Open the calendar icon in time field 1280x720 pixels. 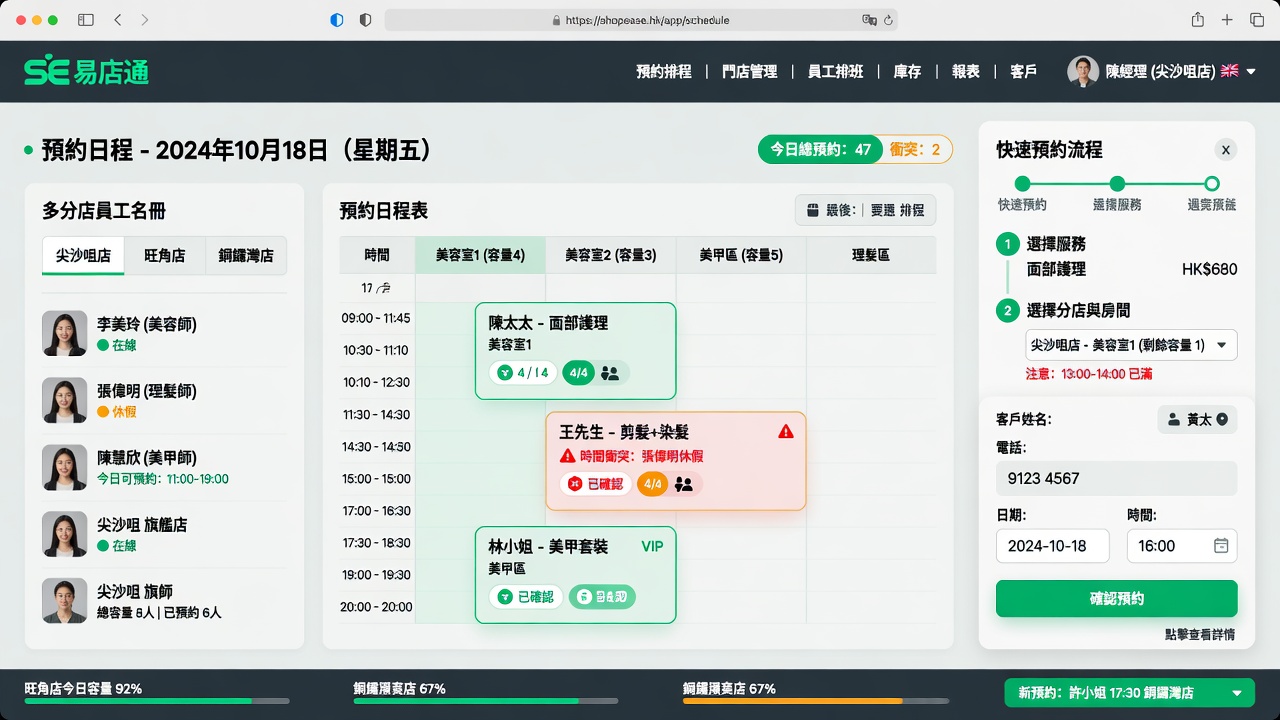(1221, 546)
